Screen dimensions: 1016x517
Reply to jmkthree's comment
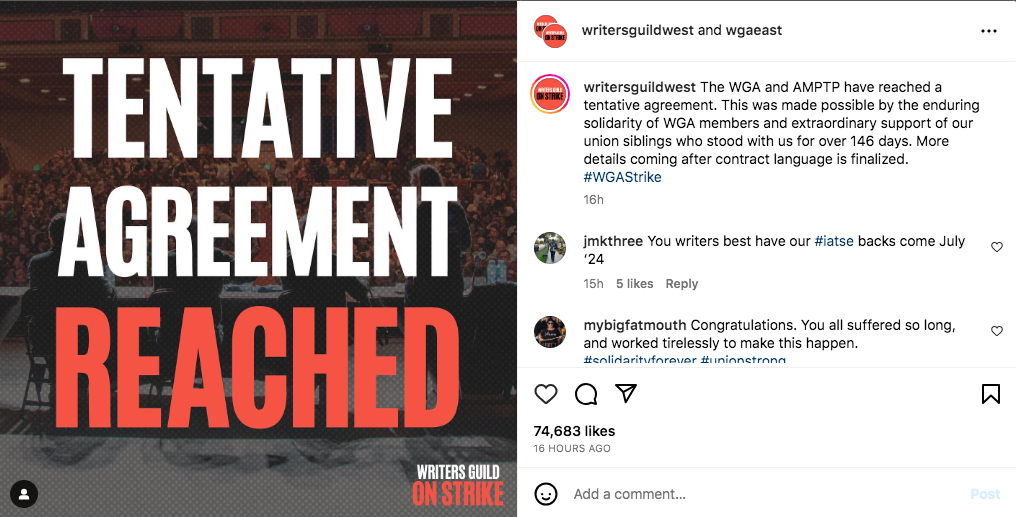click(682, 284)
